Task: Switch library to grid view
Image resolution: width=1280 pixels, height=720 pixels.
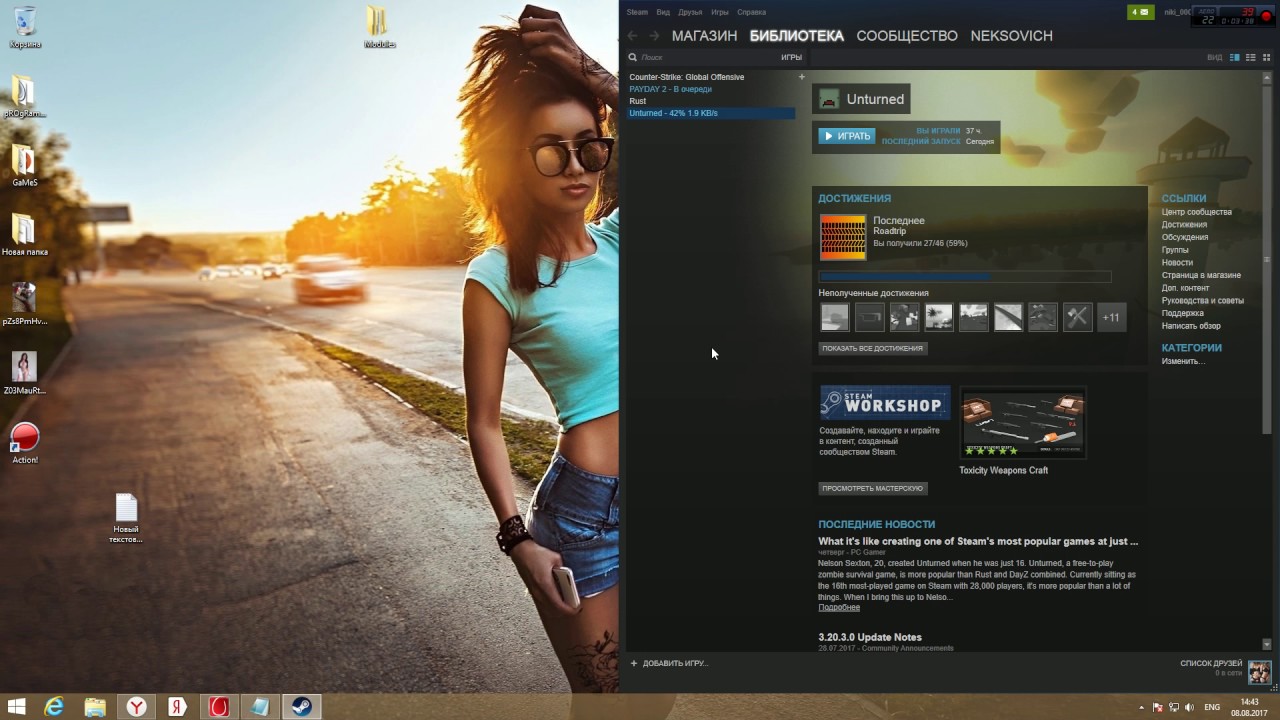Action: [1266, 57]
